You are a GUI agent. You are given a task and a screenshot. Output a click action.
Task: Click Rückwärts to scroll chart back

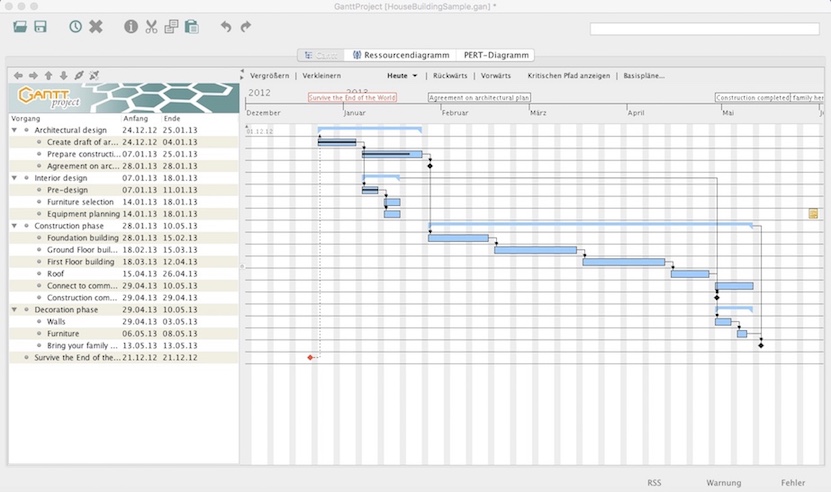[450, 76]
